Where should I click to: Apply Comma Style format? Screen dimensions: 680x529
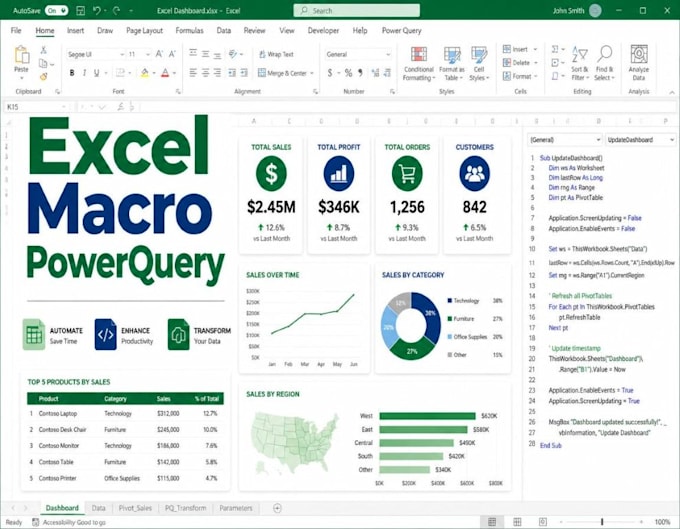(360, 73)
